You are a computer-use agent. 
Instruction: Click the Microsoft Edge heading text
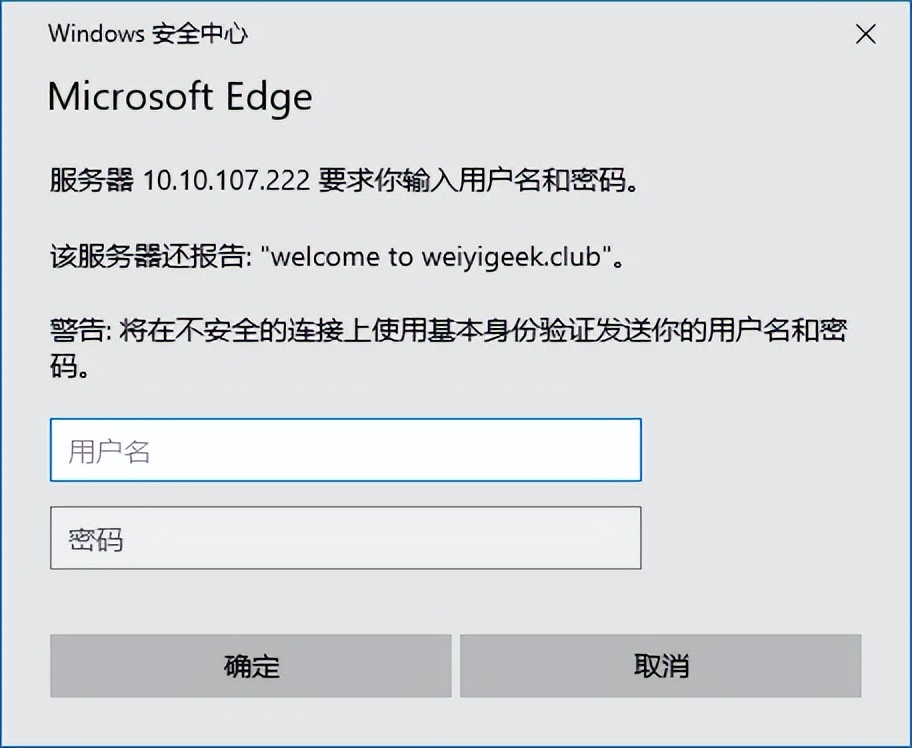[x=180, y=97]
